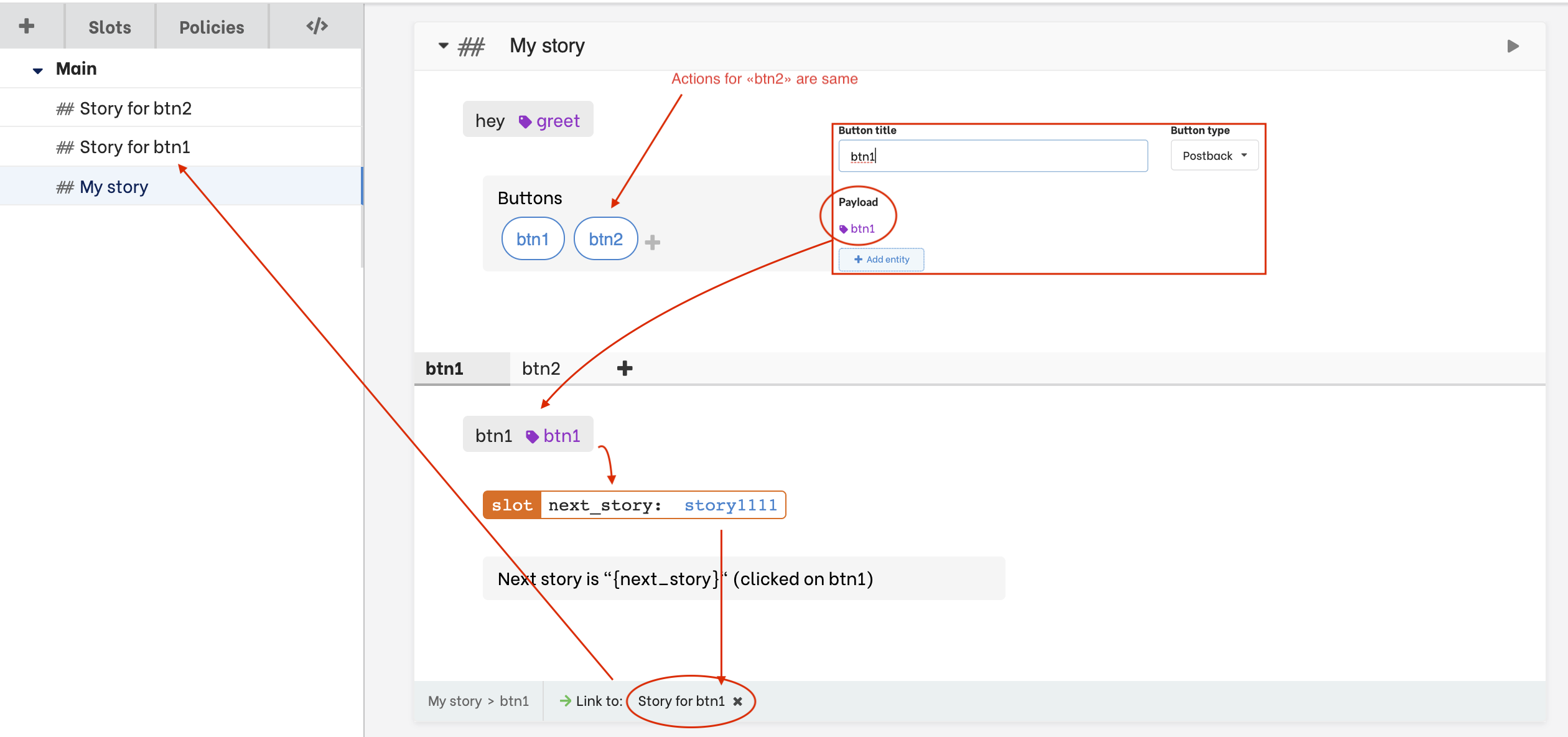Open the Slots panel
Screen dimensions: 1568x737
109,26
